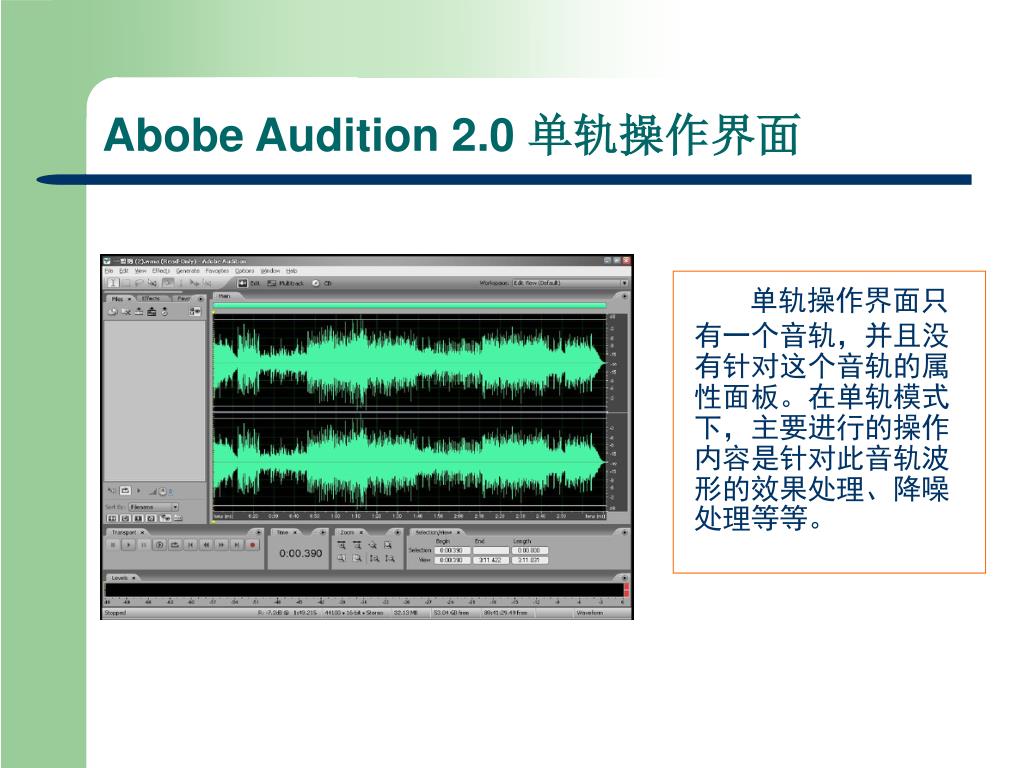Image resolution: width=1024 pixels, height=768 pixels.
Task: Open the Window menu
Action: tap(270, 271)
